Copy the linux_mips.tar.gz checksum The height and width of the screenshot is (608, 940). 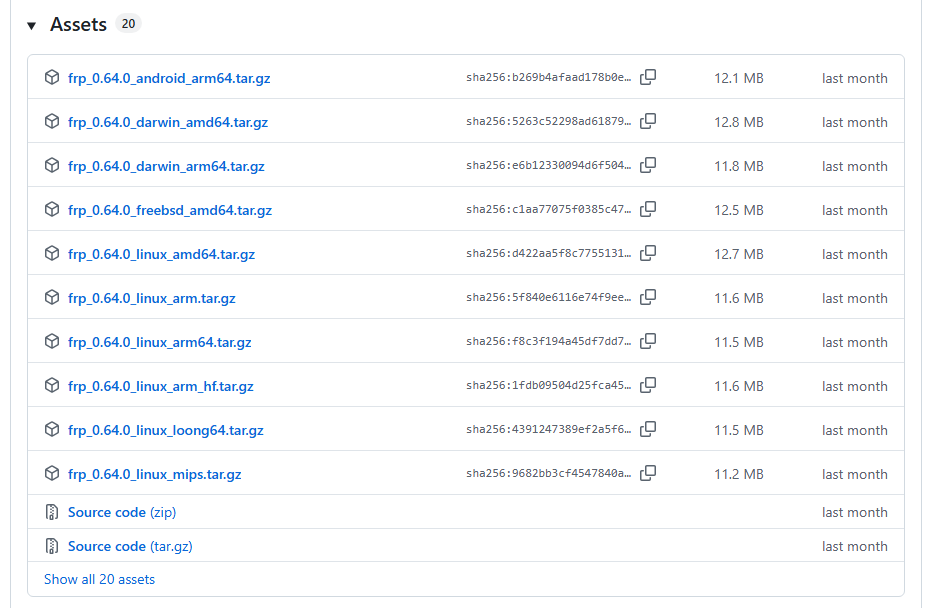pyautogui.click(x=648, y=473)
